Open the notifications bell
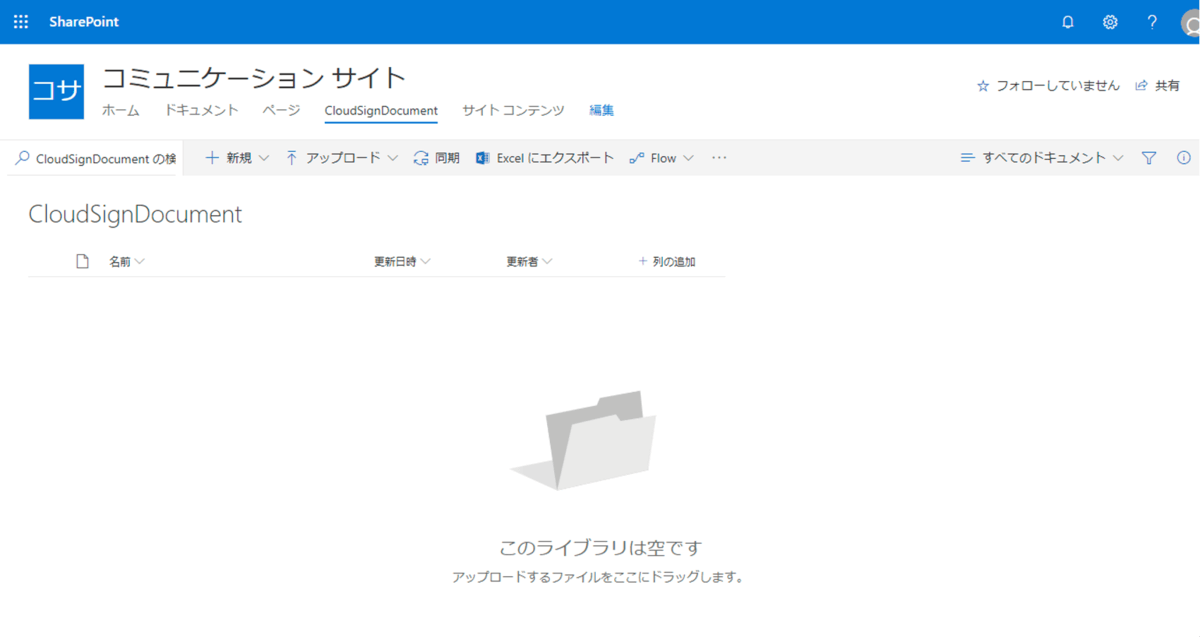 click(x=1068, y=22)
